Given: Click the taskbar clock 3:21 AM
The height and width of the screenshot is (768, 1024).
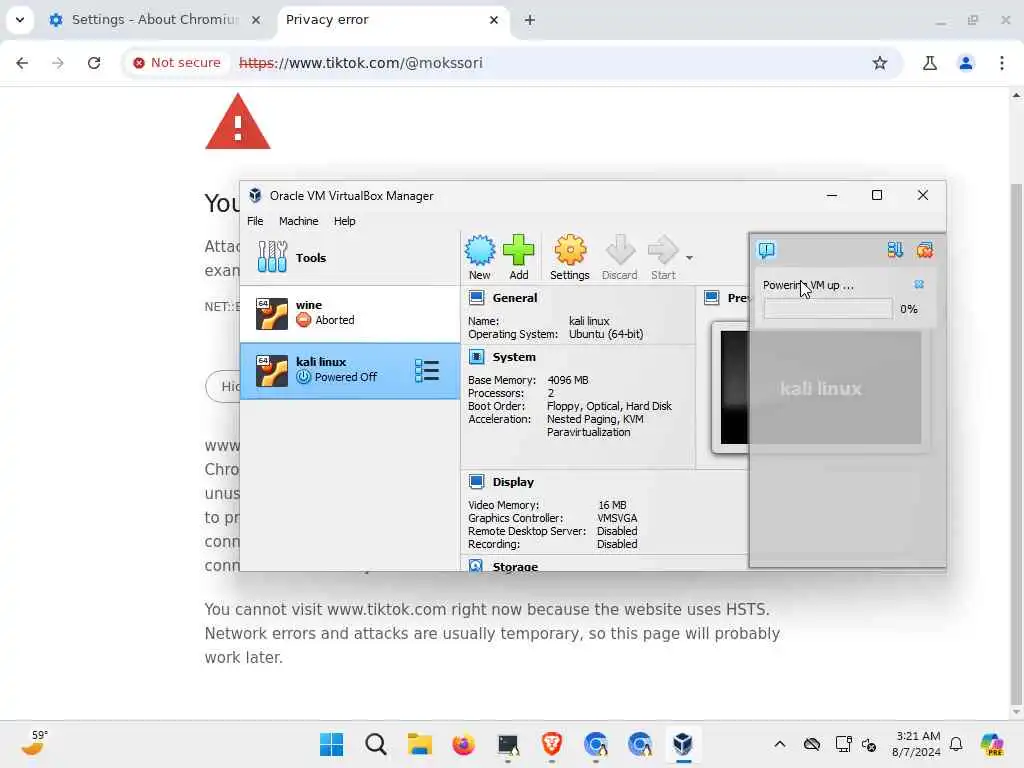Looking at the screenshot, I should pyautogui.click(x=916, y=744).
